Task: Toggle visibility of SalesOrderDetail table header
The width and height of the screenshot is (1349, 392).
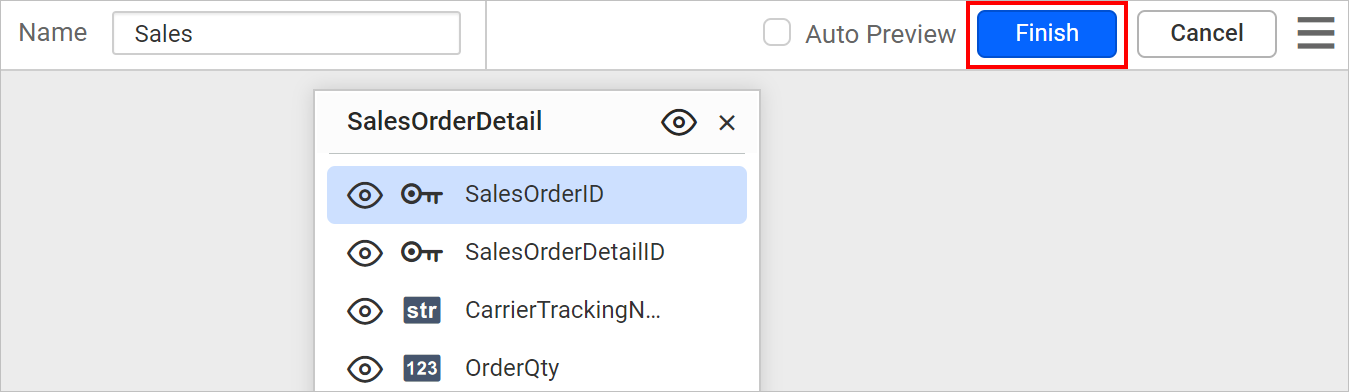Action: (x=679, y=123)
